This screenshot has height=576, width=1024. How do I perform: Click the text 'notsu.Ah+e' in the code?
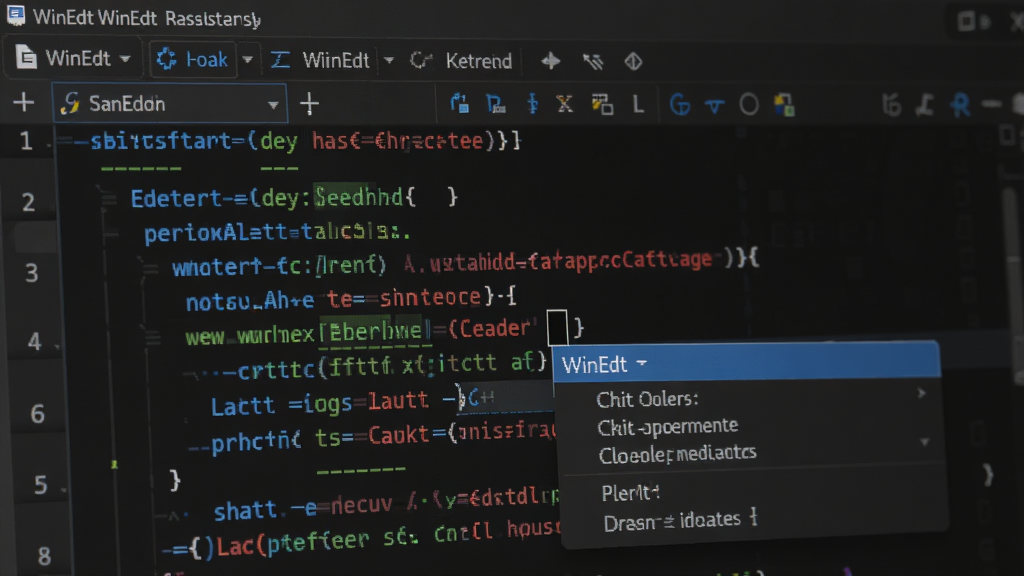249,301
